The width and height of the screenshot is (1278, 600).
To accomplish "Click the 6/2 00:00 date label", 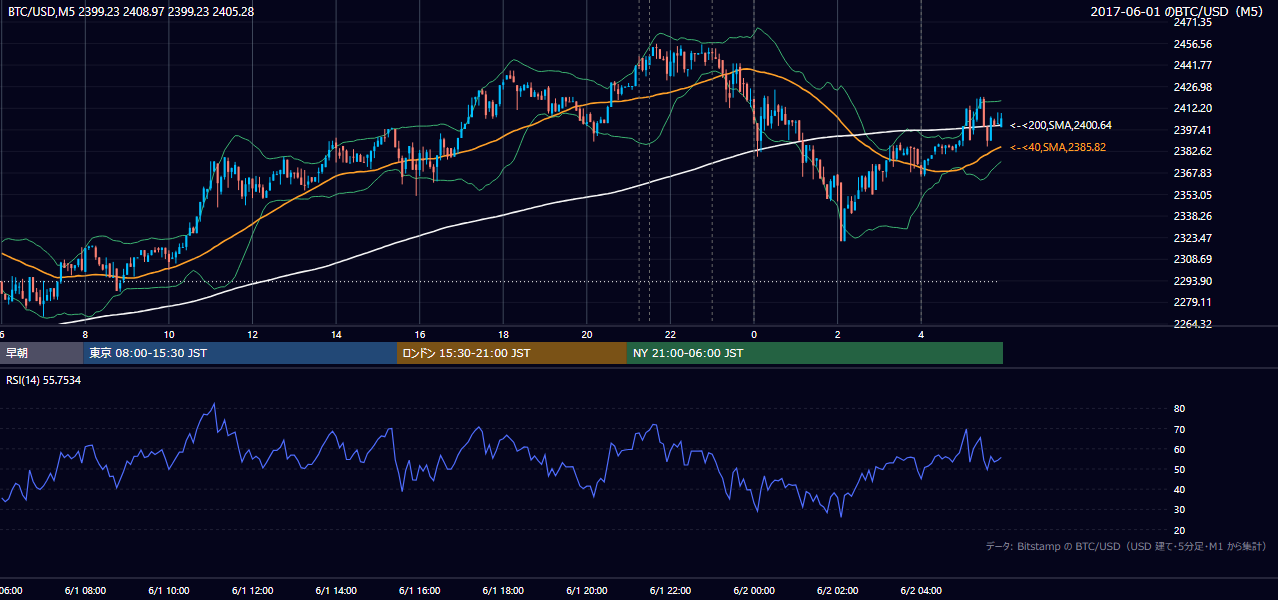I will click(x=754, y=590).
